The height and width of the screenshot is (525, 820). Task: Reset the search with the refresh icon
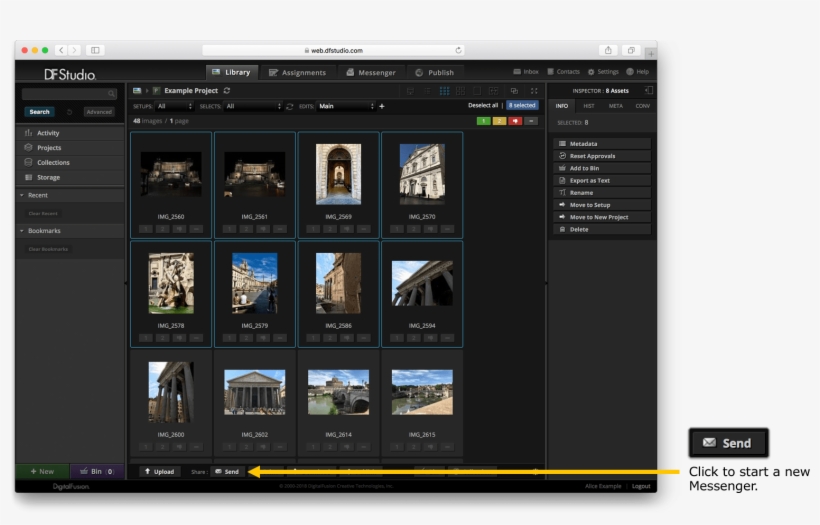tap(69, 112)
